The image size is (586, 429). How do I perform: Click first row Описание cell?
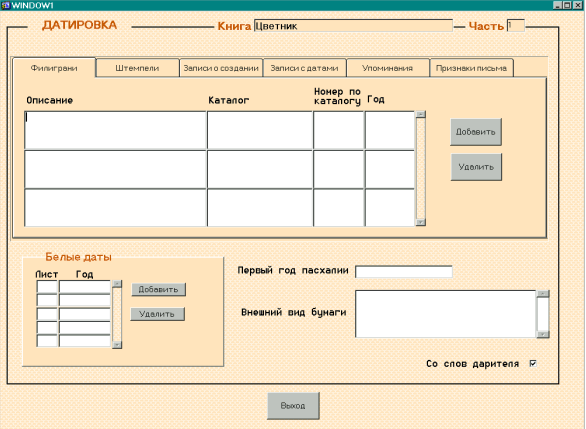point(115,130)
